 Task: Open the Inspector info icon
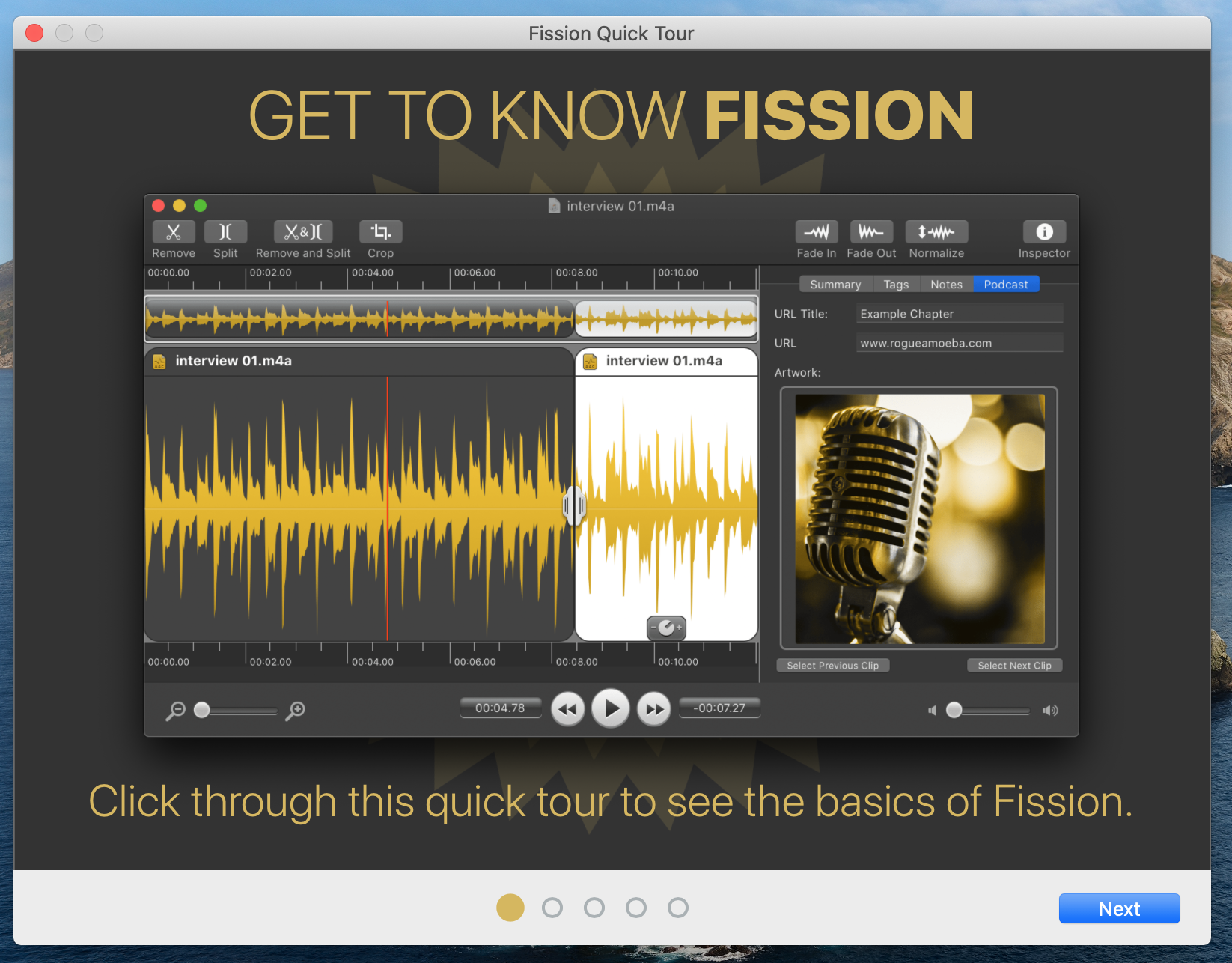(x=1044, y=232)
